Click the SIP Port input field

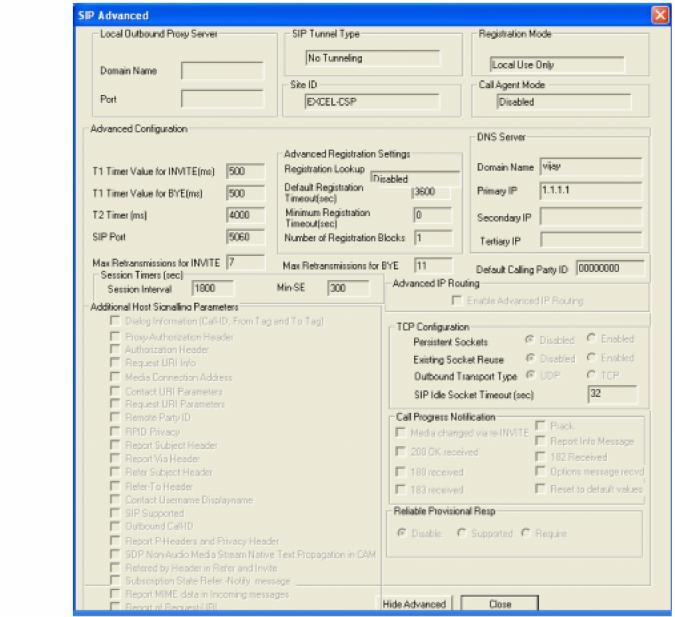243,234
